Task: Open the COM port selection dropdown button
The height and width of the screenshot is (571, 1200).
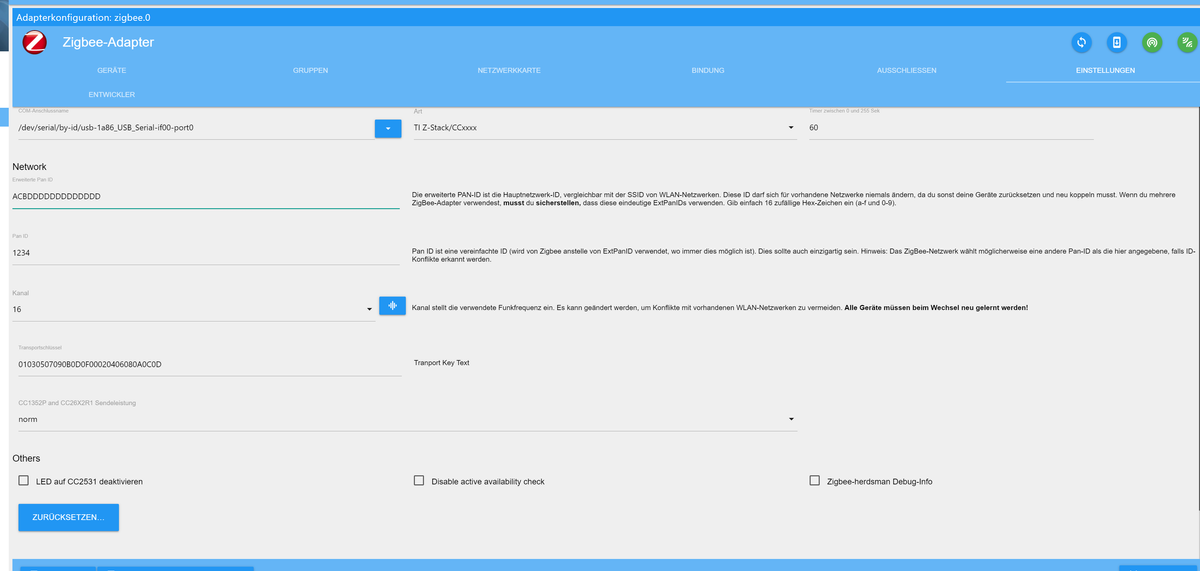Action: (x=388, y=128)
